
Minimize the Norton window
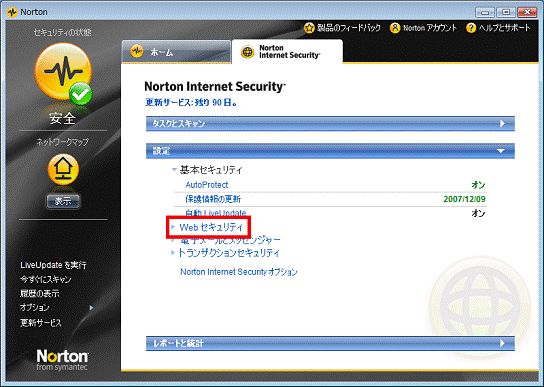(x=485, y=12)
